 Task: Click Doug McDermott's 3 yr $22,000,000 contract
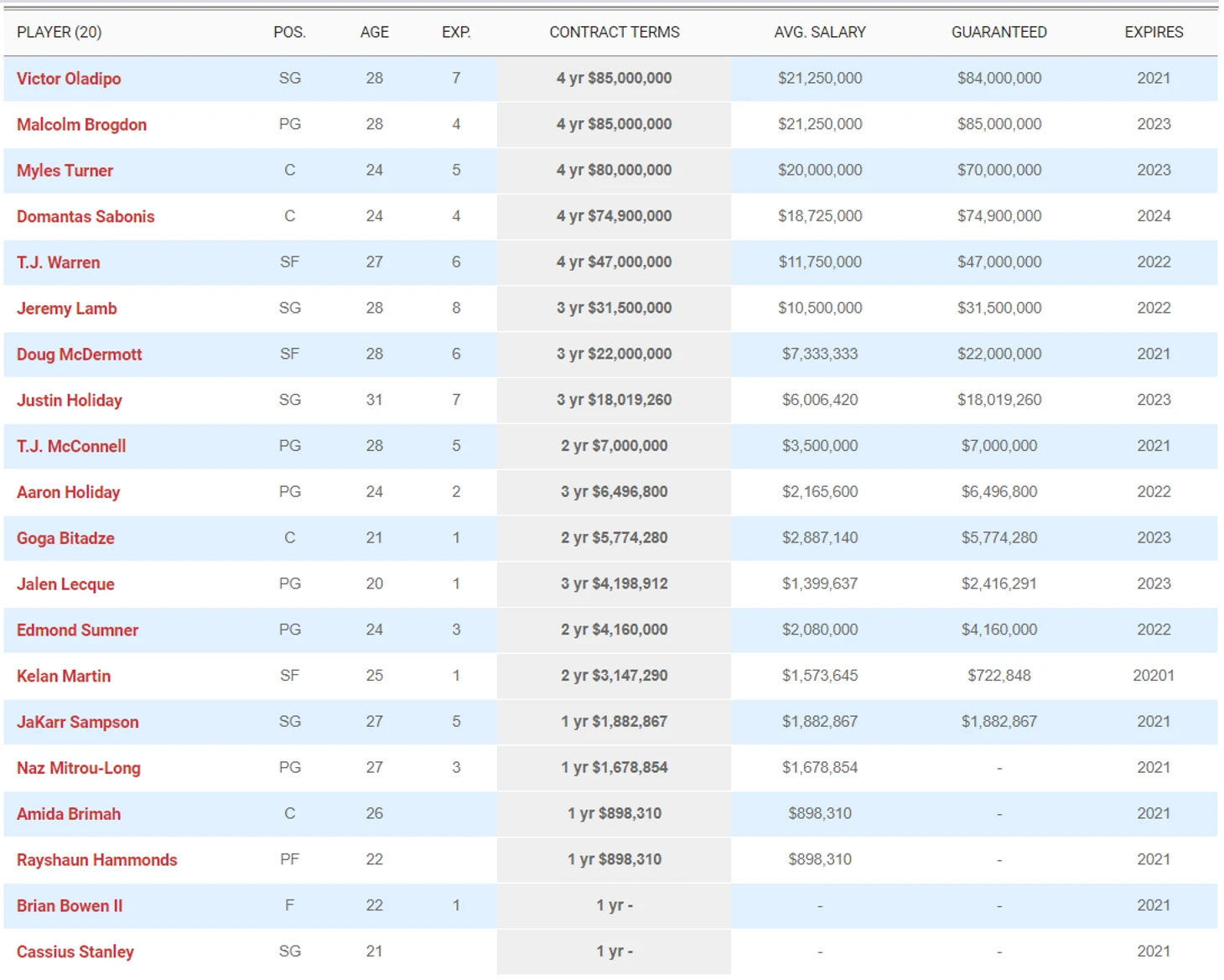pos(615,355)
